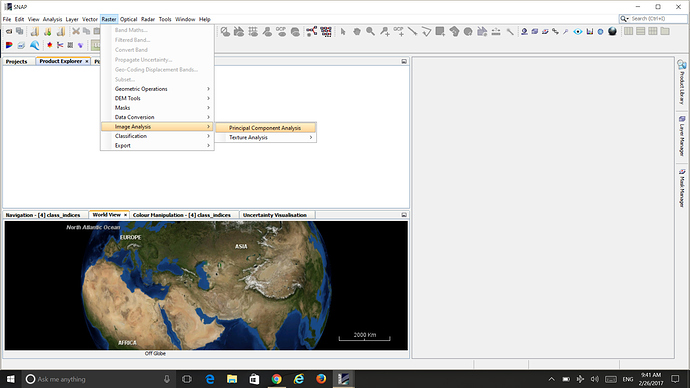Select the arrow selection tool
Screen dimensions: 690x388
point(343,32)
